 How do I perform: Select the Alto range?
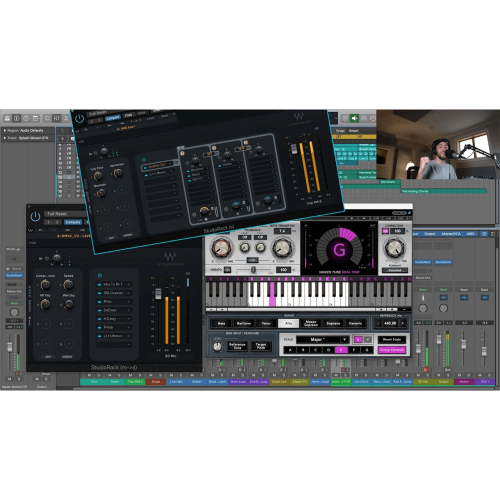click(x=288, y=323)
